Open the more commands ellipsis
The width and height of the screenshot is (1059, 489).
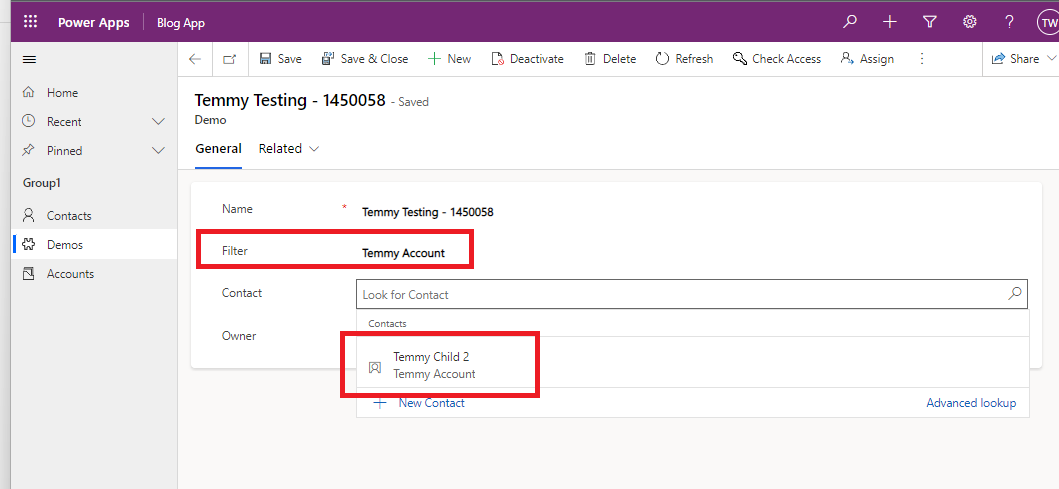(x=922, y=59)
